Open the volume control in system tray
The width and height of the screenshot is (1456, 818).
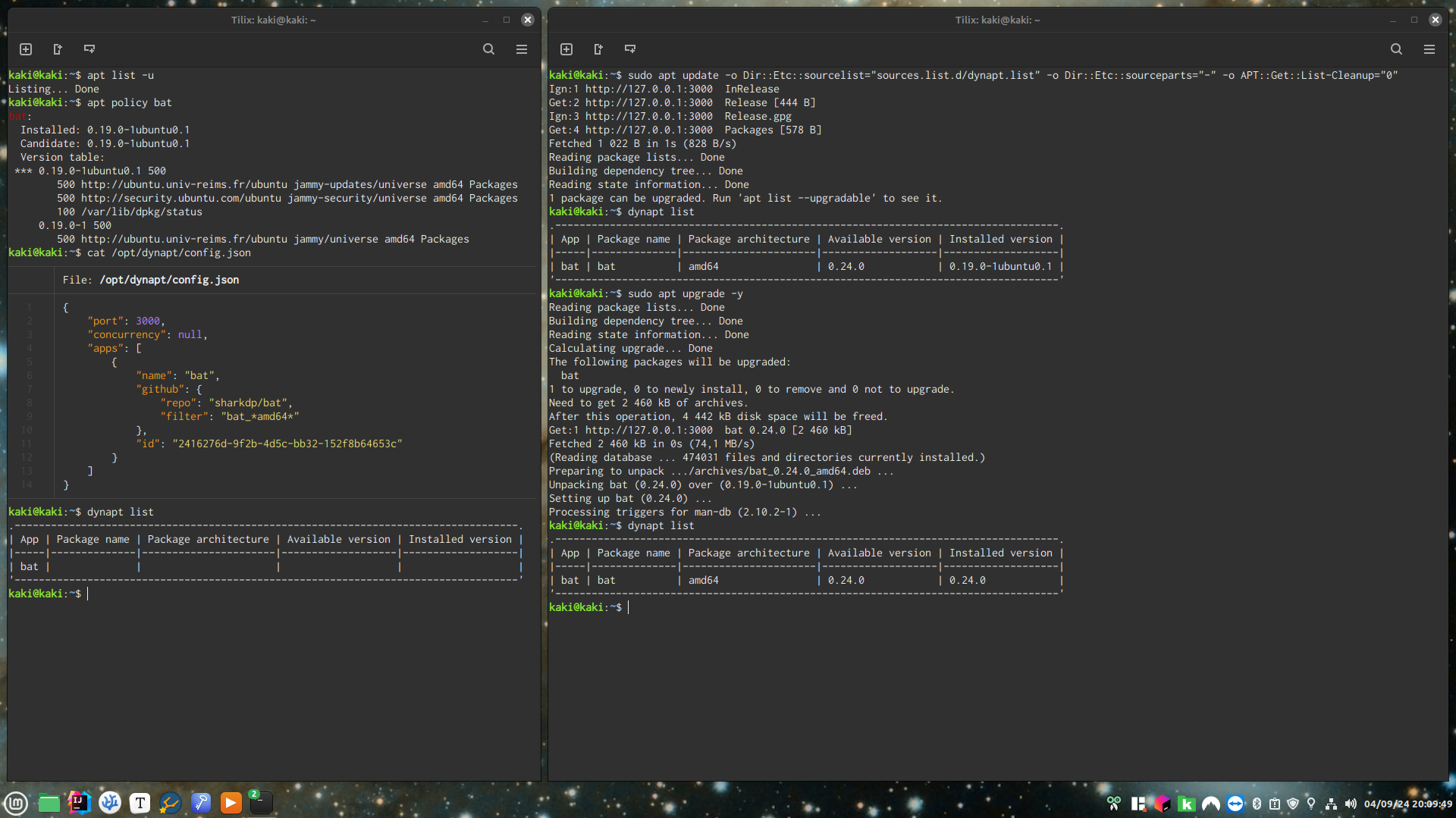pos(1351,804)
